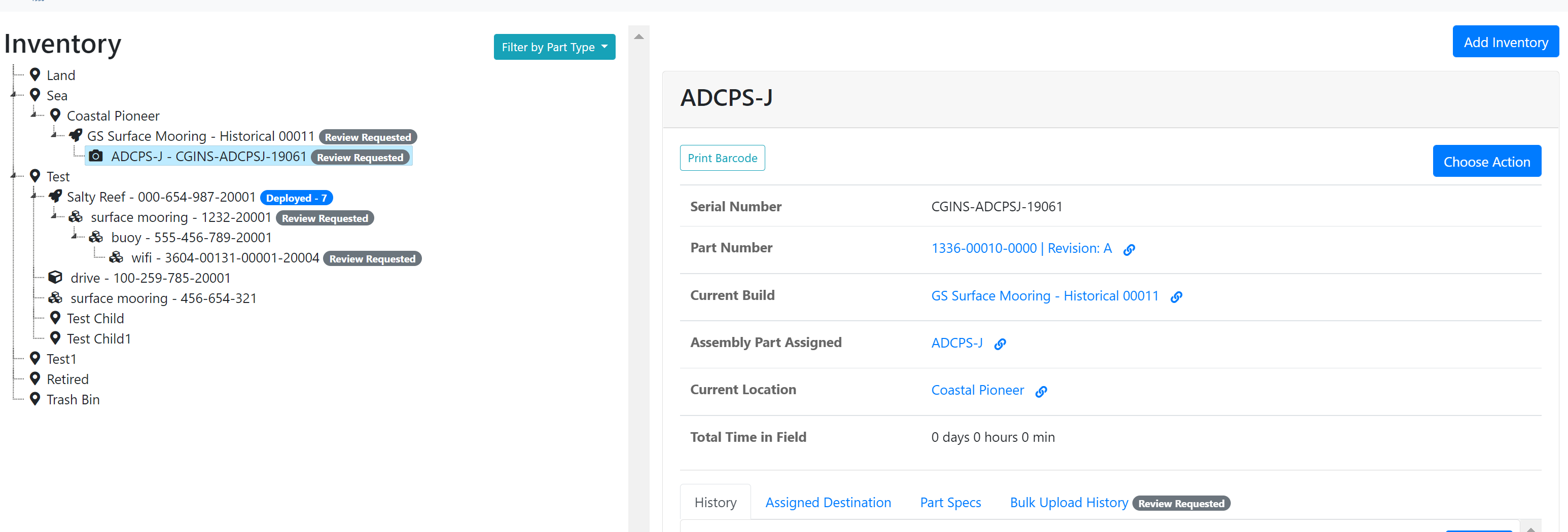Click the location pin icon beside Land
This screenshot has height=532, width=1568.
click(34, 73)
